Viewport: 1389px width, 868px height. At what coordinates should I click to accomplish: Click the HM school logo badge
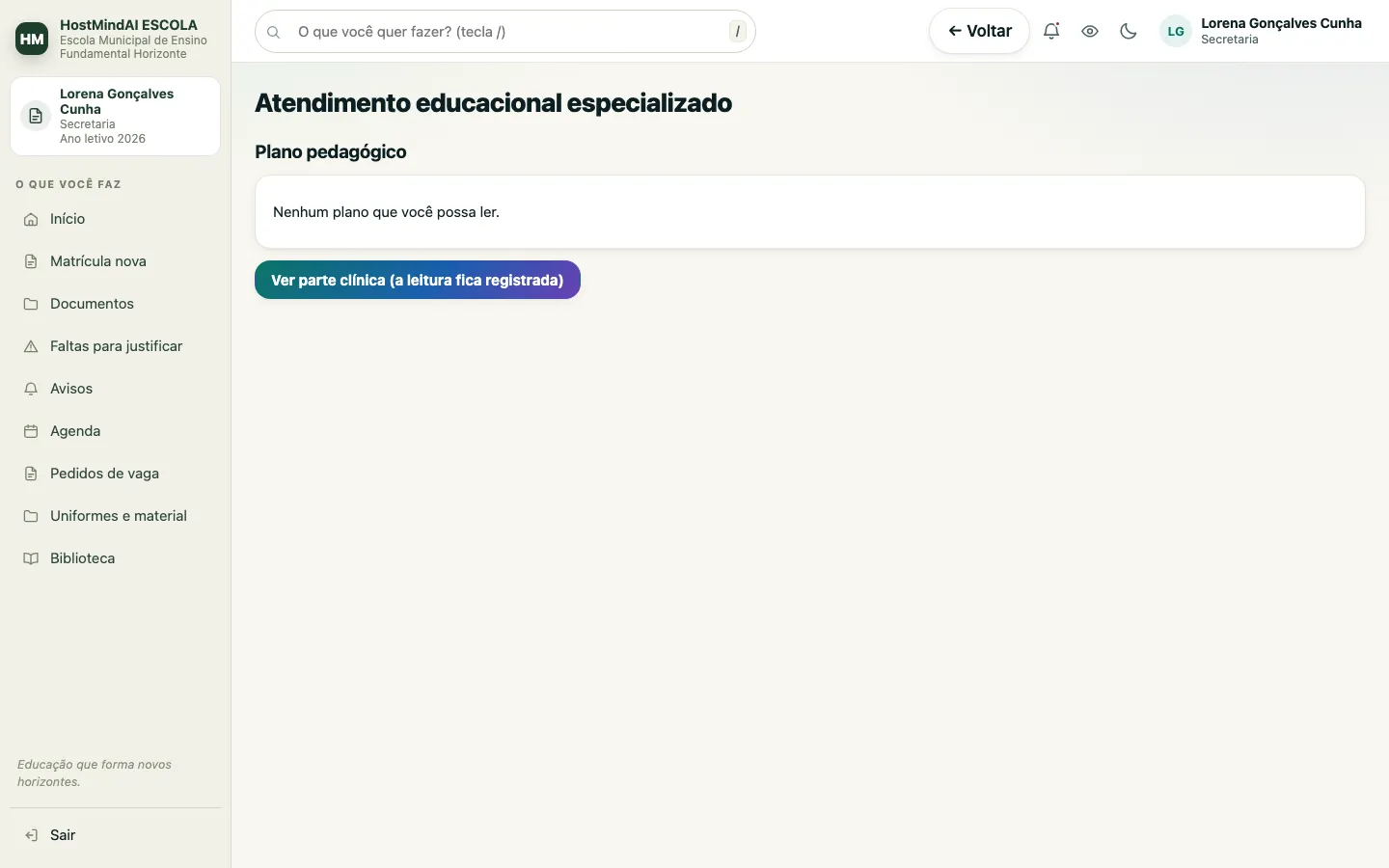(32, 39)
